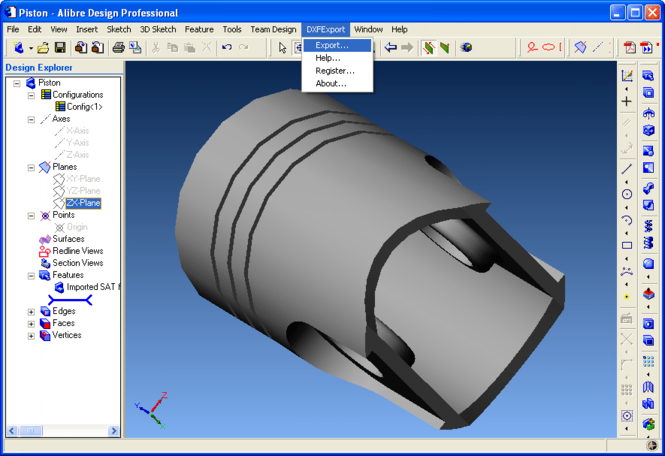
Task: Select Section Views tree item
Action: coord(78,263)
